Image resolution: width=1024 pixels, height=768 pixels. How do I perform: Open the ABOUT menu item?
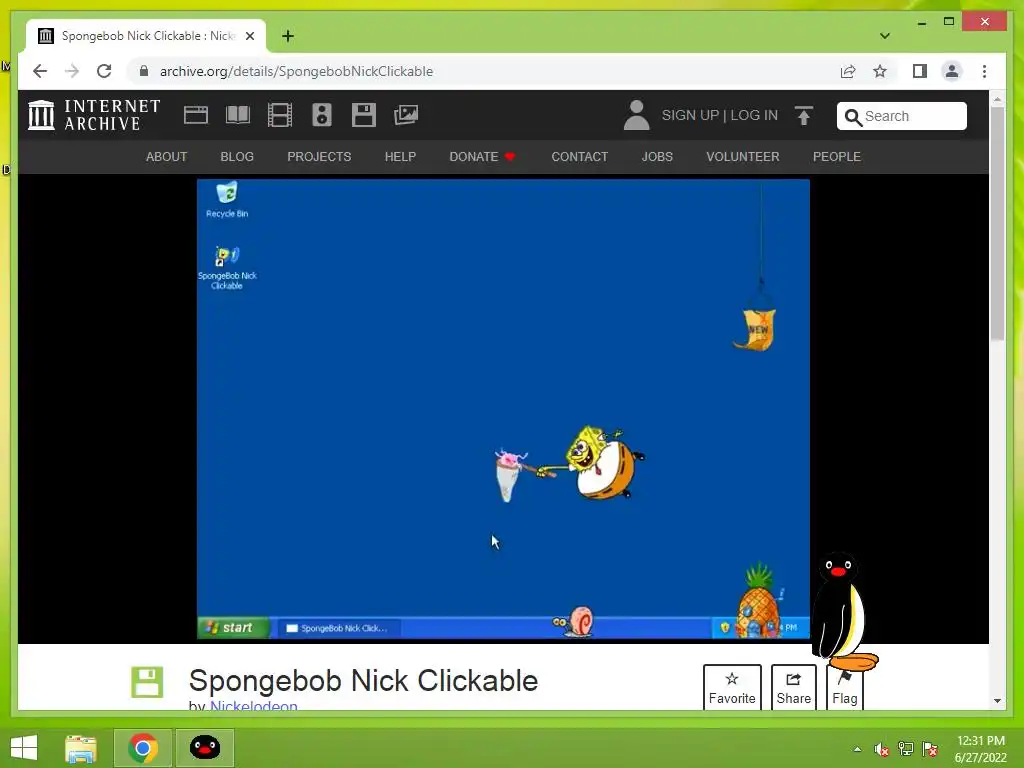tap(167, 157)
